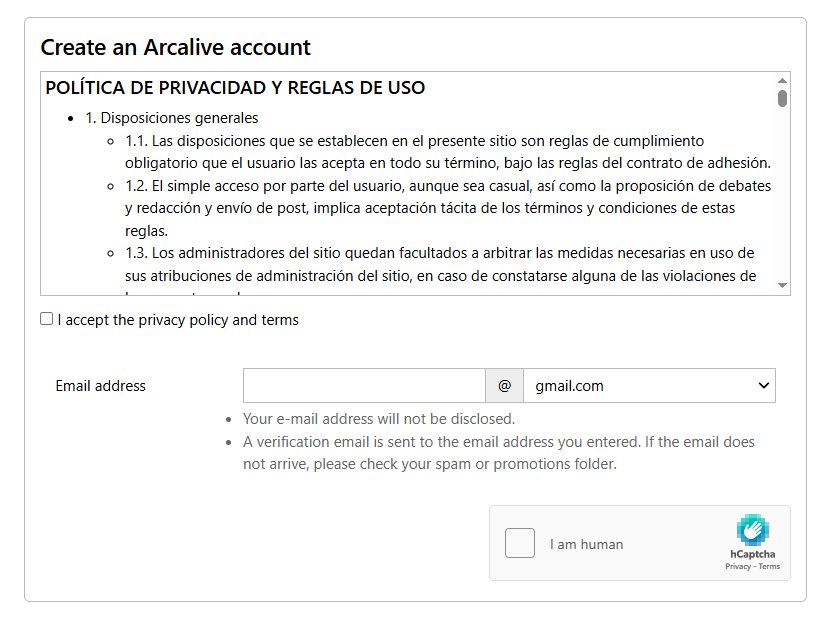This screenshot has height=619, width=829.
Task: Open hCaptcha Terms link
Action: (769, 566)
